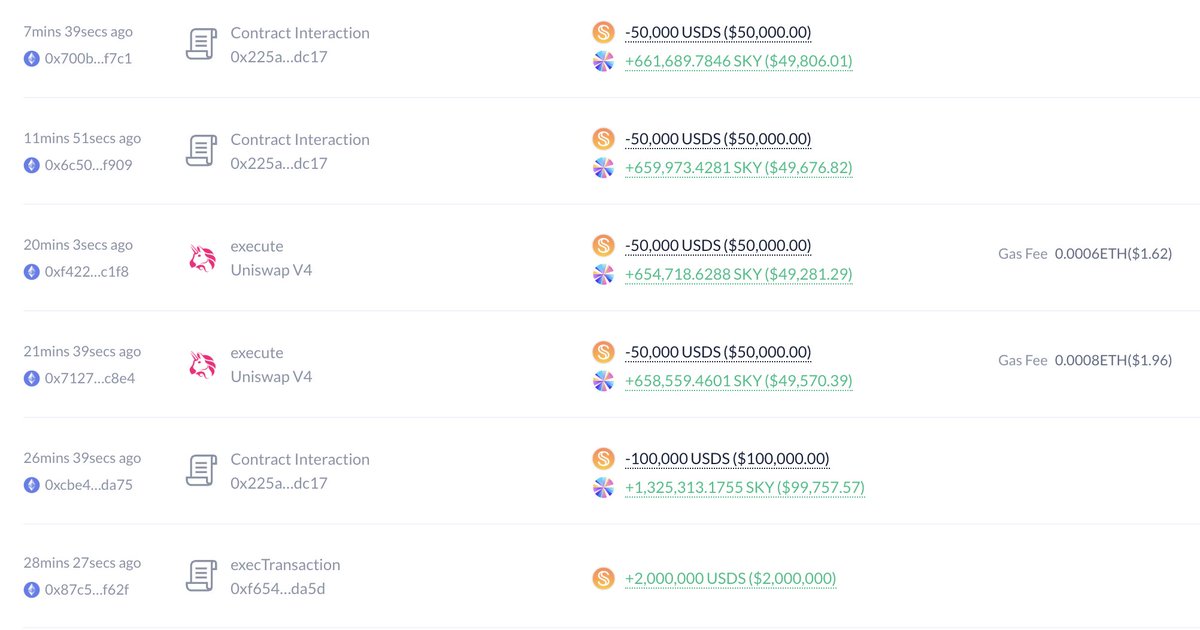The image size is (1200, 630).
Task: Click '21mins 39secs ago' timestamp
Action: coord(82,352)
